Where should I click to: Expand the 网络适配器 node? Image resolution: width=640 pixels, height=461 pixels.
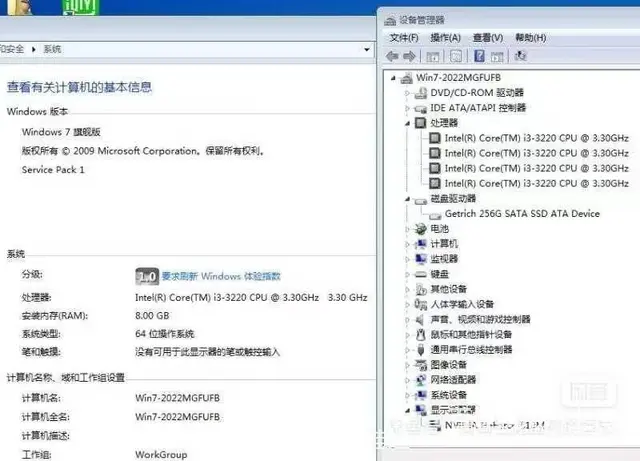tap(407, 380)
